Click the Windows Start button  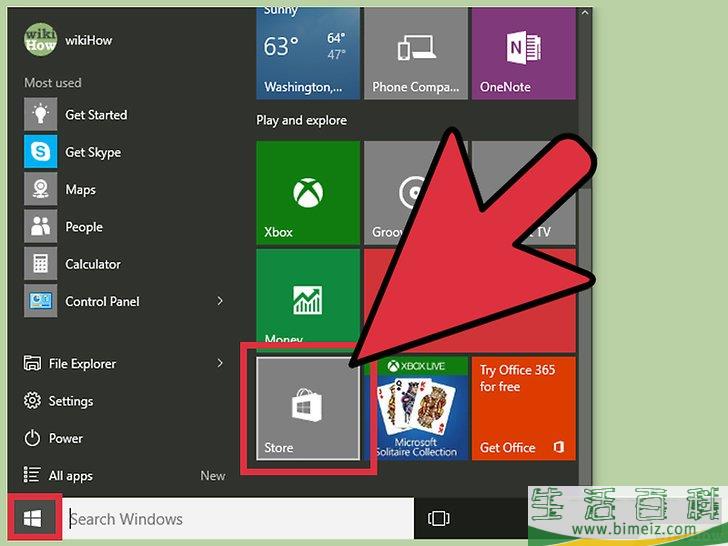[33, 519]
